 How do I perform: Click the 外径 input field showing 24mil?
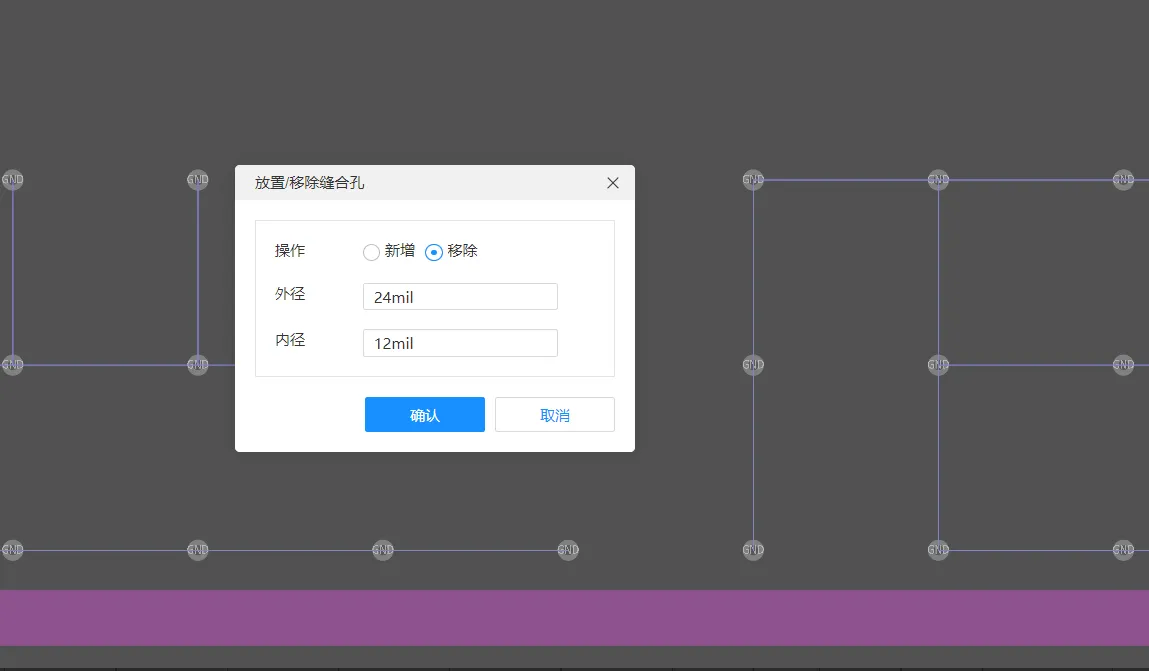click(460, 297)
